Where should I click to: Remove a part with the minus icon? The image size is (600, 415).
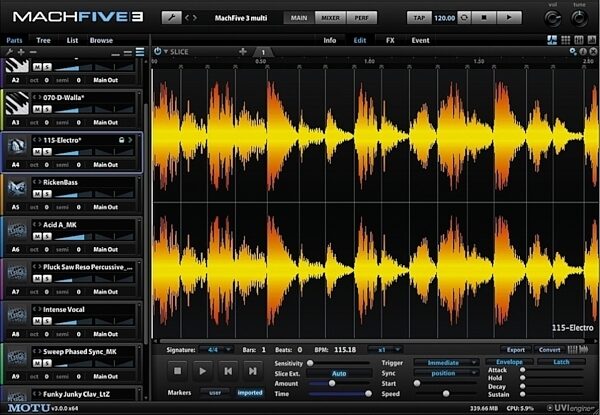33,52
